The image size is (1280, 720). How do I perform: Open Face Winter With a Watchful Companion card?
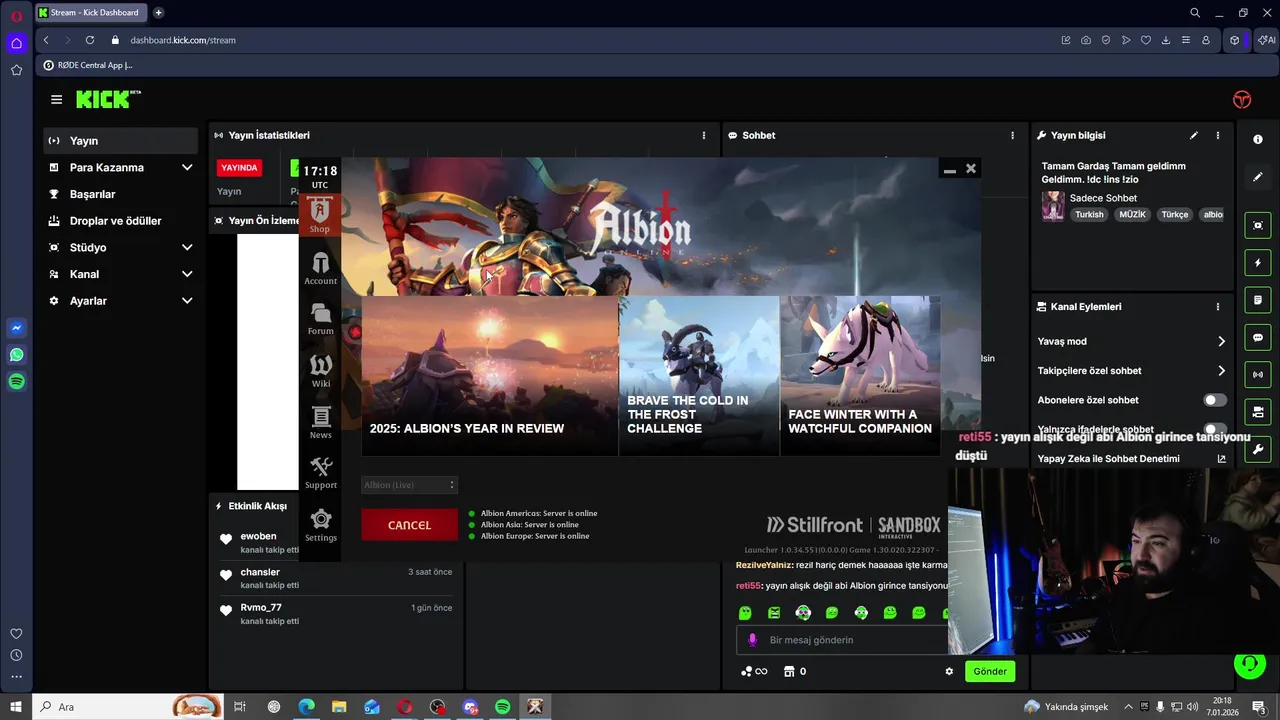pos(860,376)
